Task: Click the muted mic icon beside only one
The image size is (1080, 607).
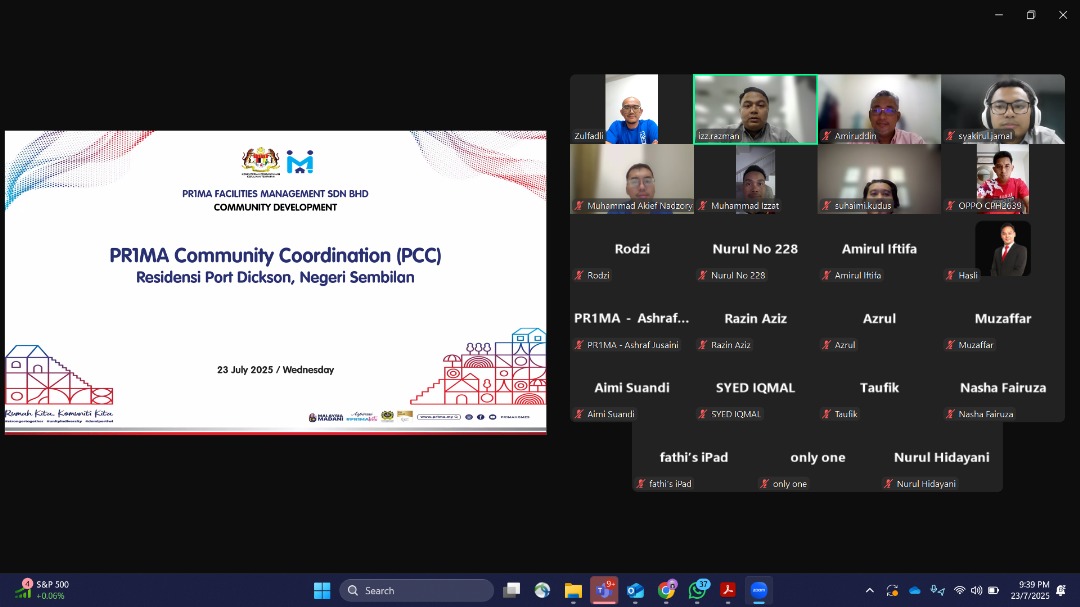Action: tap(765, 484)
